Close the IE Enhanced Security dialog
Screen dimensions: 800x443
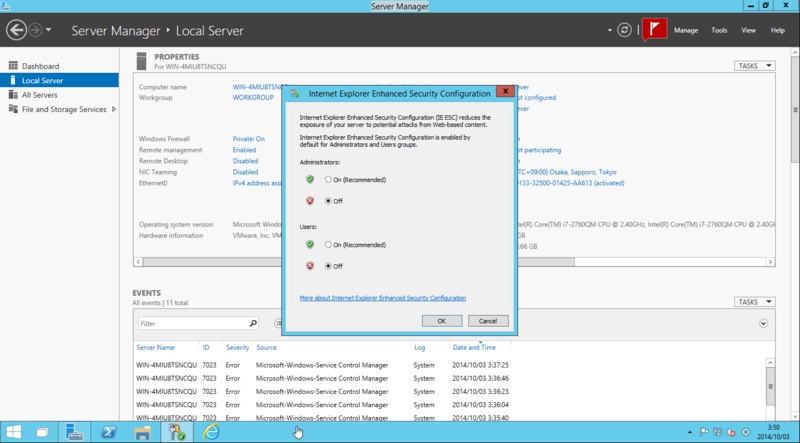click(505, 91)
